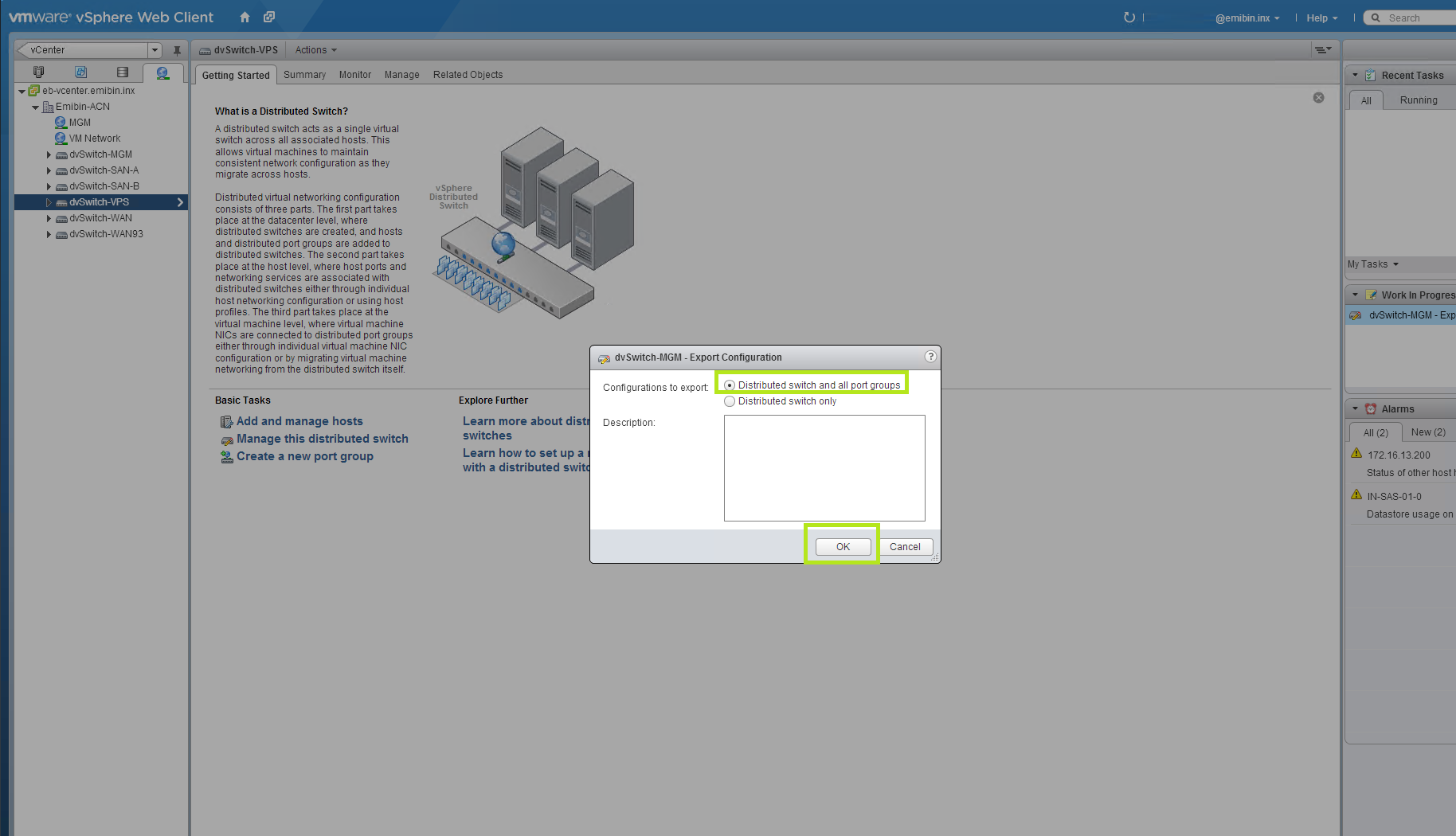
Task: Go to the vSphere home icon
Action: pos(245,17)
